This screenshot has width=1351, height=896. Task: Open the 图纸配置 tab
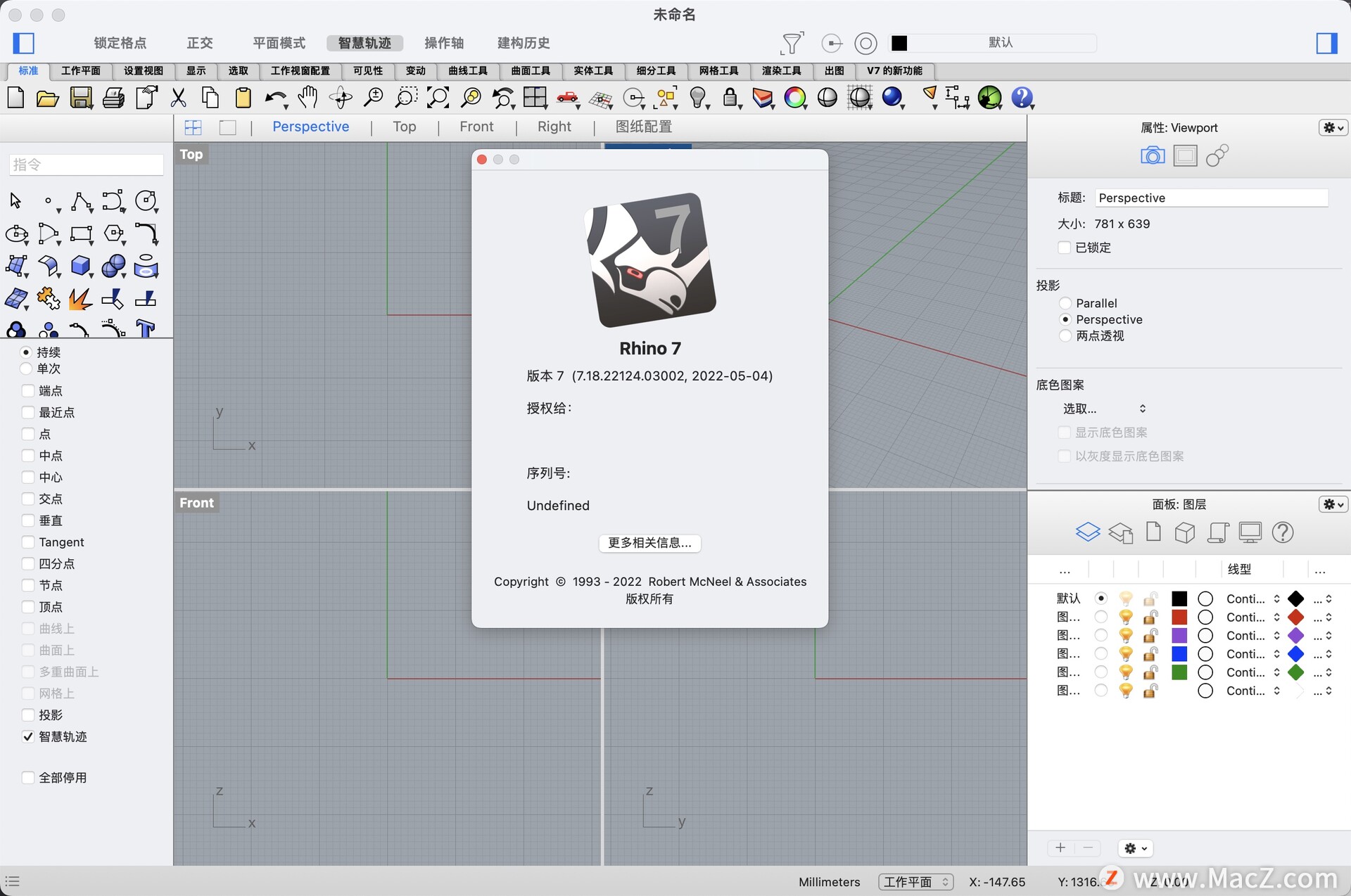coord(644,127)
